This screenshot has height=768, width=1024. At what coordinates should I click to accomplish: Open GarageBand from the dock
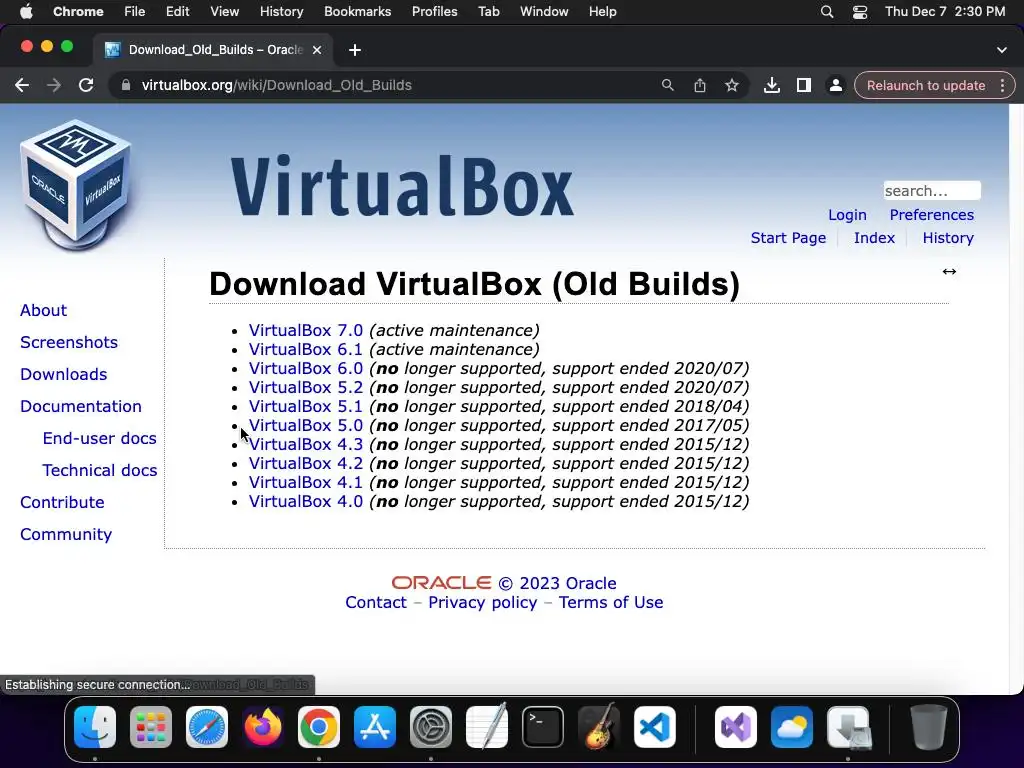coord(599,727)
